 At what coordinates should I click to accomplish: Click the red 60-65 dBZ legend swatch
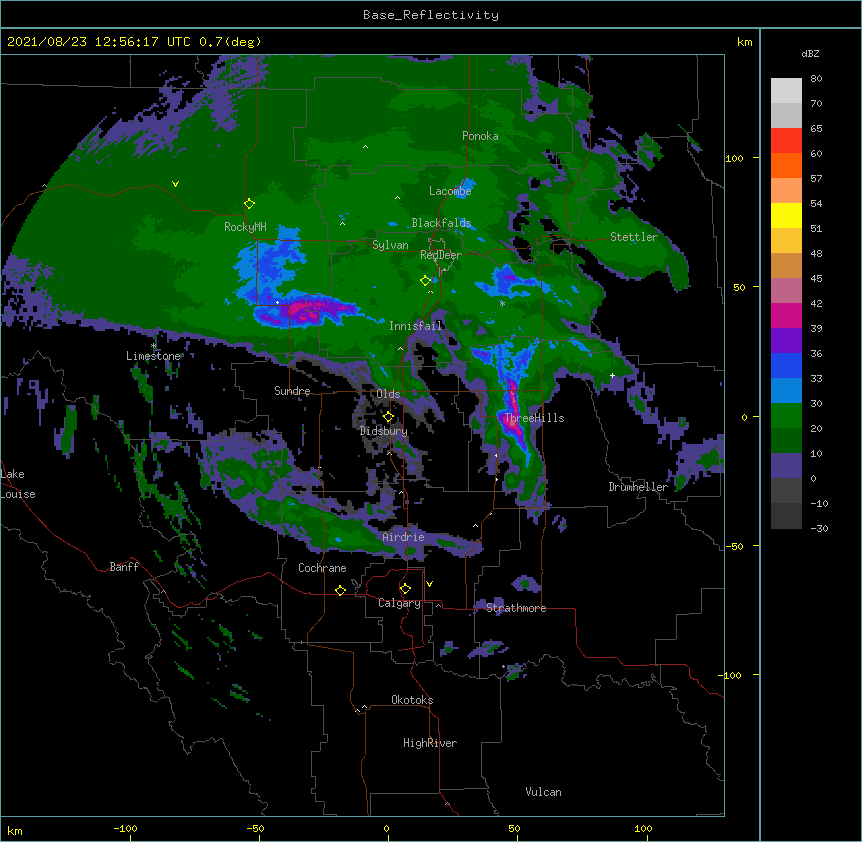(x=786, y=140)
